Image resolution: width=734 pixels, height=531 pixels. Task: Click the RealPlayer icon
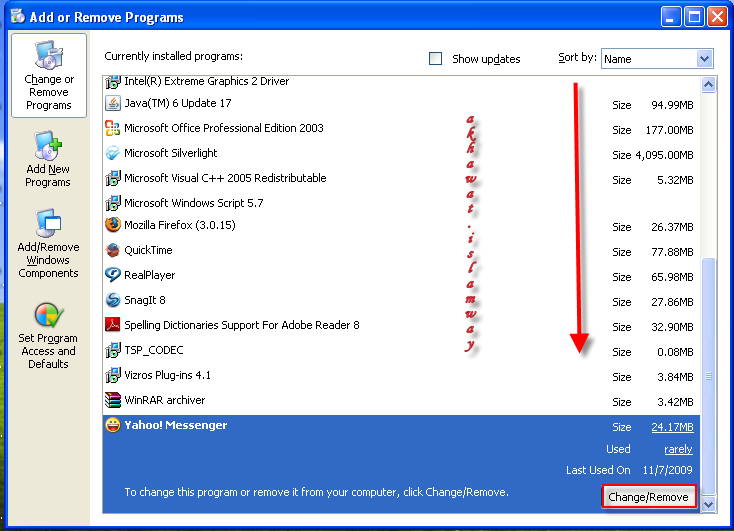point(113,275)
